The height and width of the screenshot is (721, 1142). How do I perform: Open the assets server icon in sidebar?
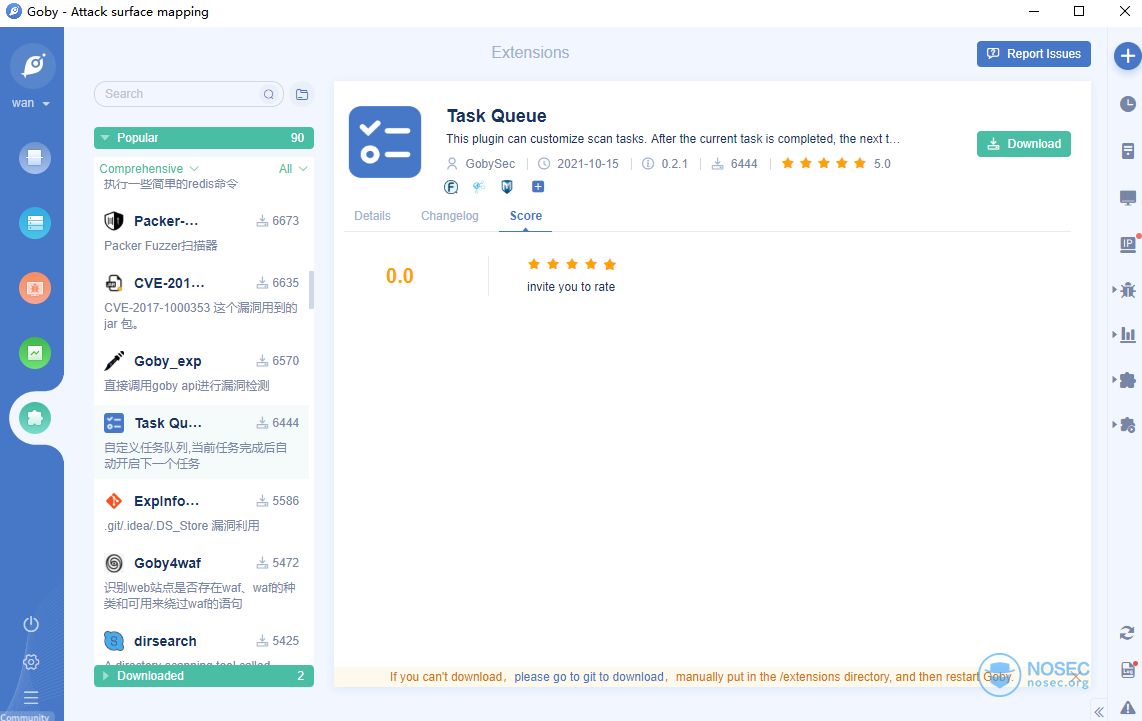[34, 223]
